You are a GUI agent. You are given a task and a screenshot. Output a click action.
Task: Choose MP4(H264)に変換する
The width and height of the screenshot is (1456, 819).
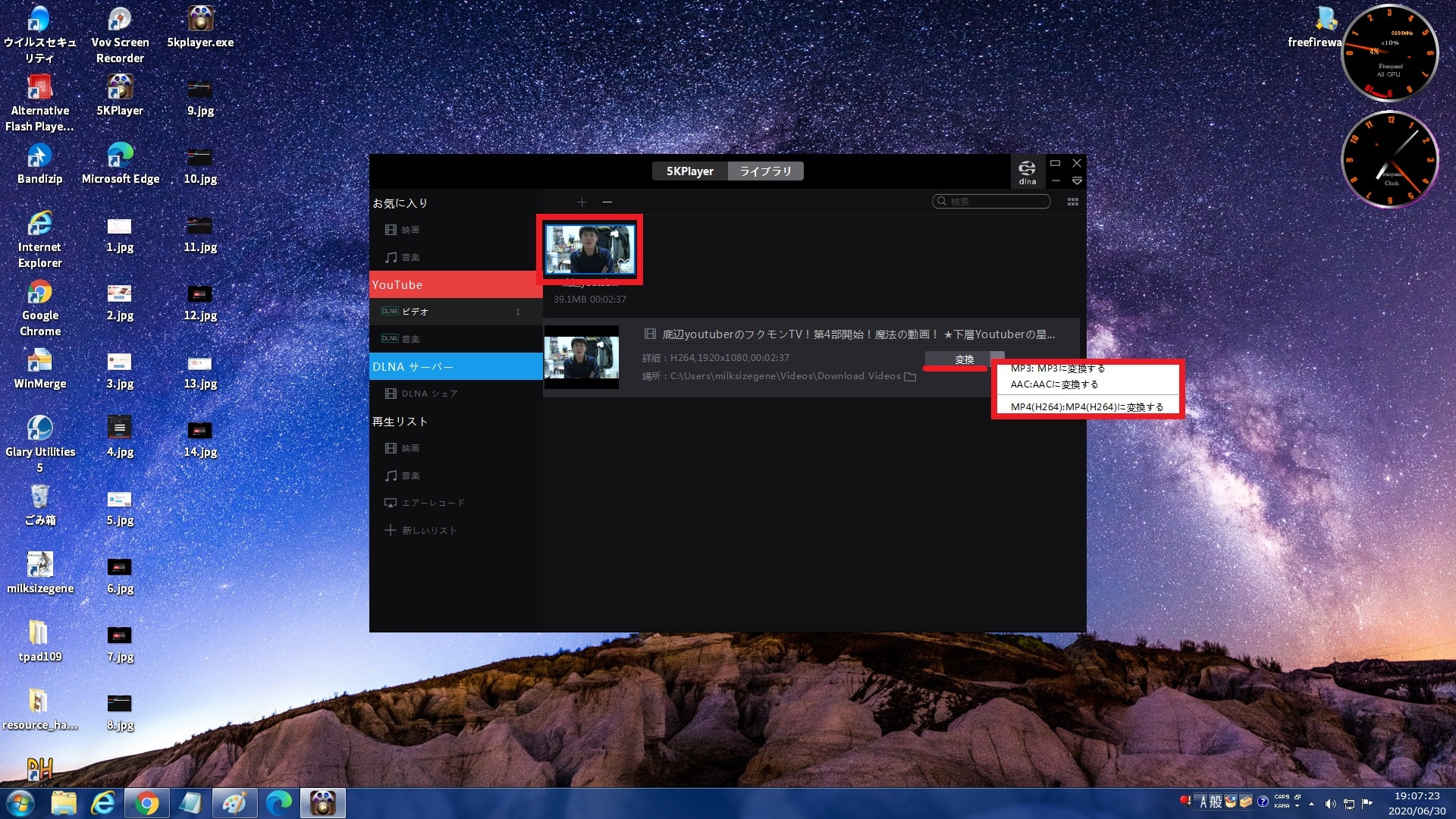[1087, 407]
